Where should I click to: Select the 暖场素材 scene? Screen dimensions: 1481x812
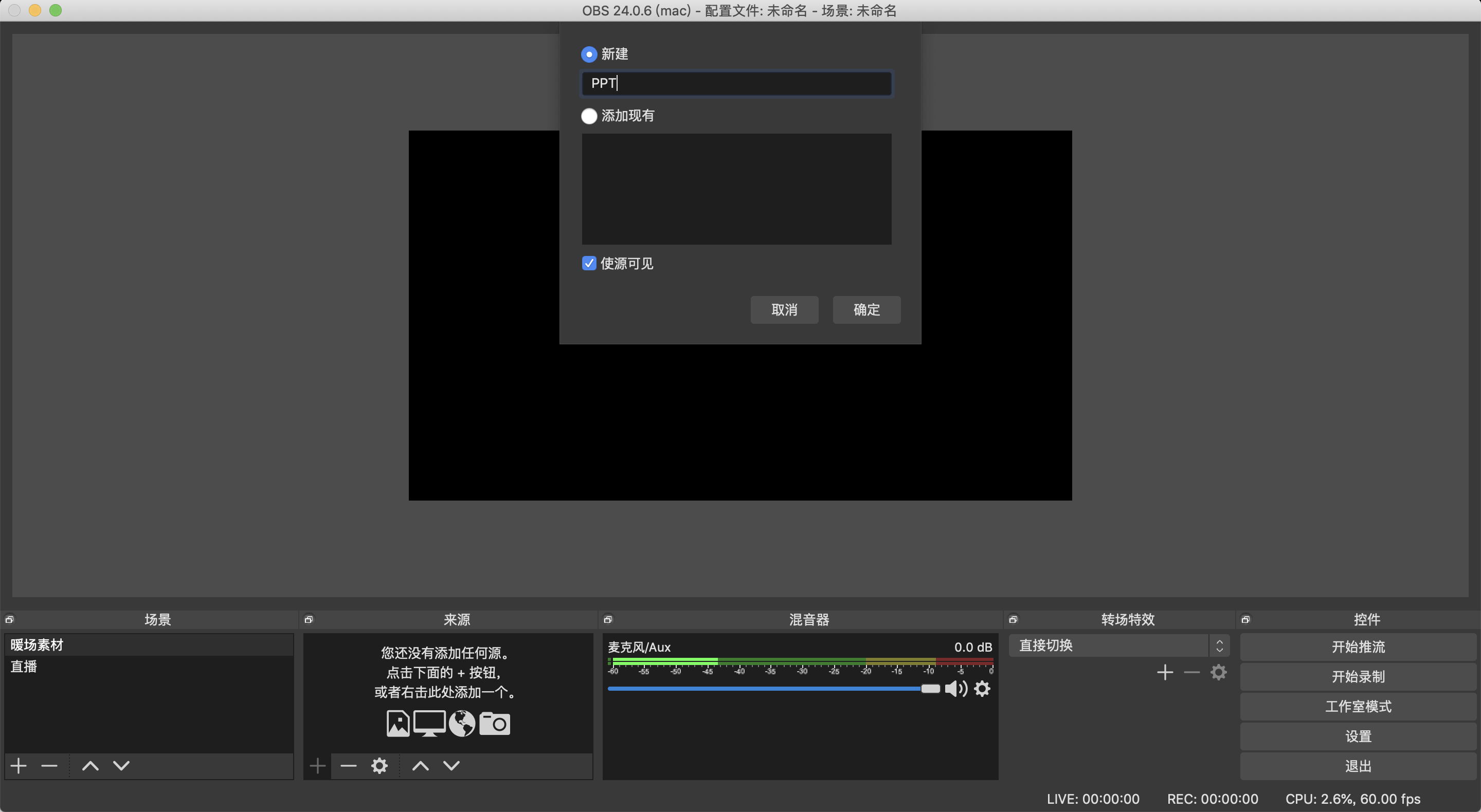[37, 645]
